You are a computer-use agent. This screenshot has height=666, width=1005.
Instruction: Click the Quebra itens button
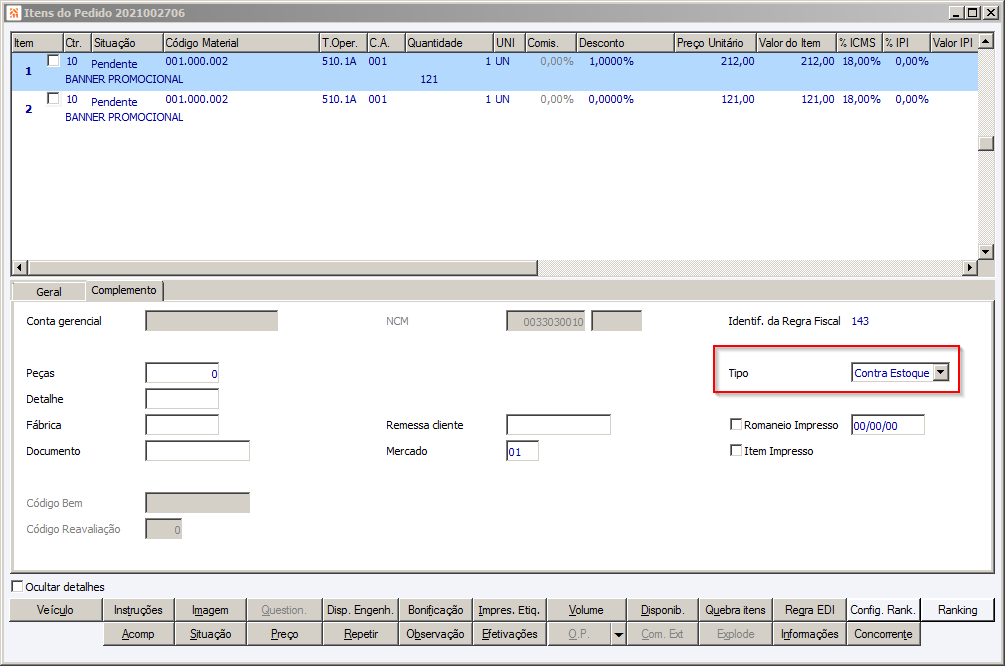736,610
